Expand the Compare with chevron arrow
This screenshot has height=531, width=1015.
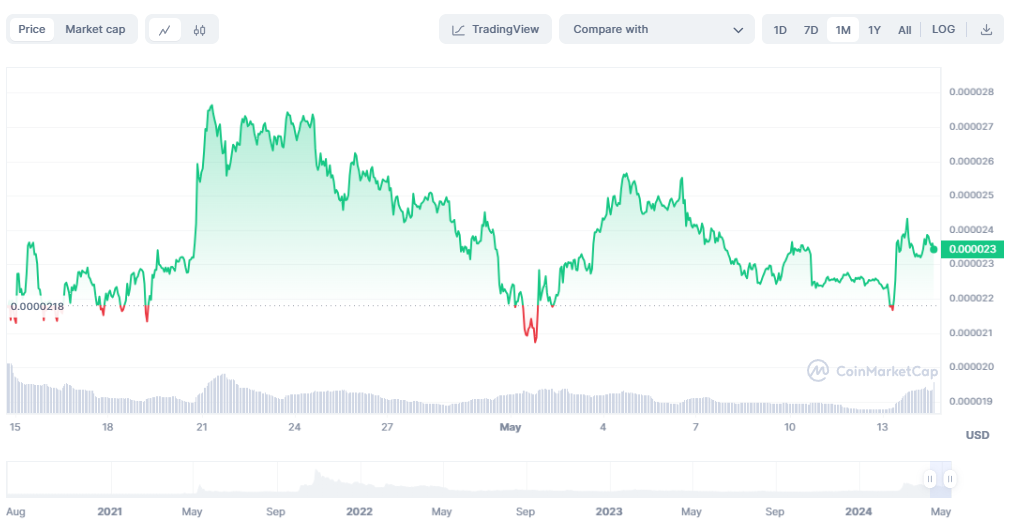pos(739,30)
